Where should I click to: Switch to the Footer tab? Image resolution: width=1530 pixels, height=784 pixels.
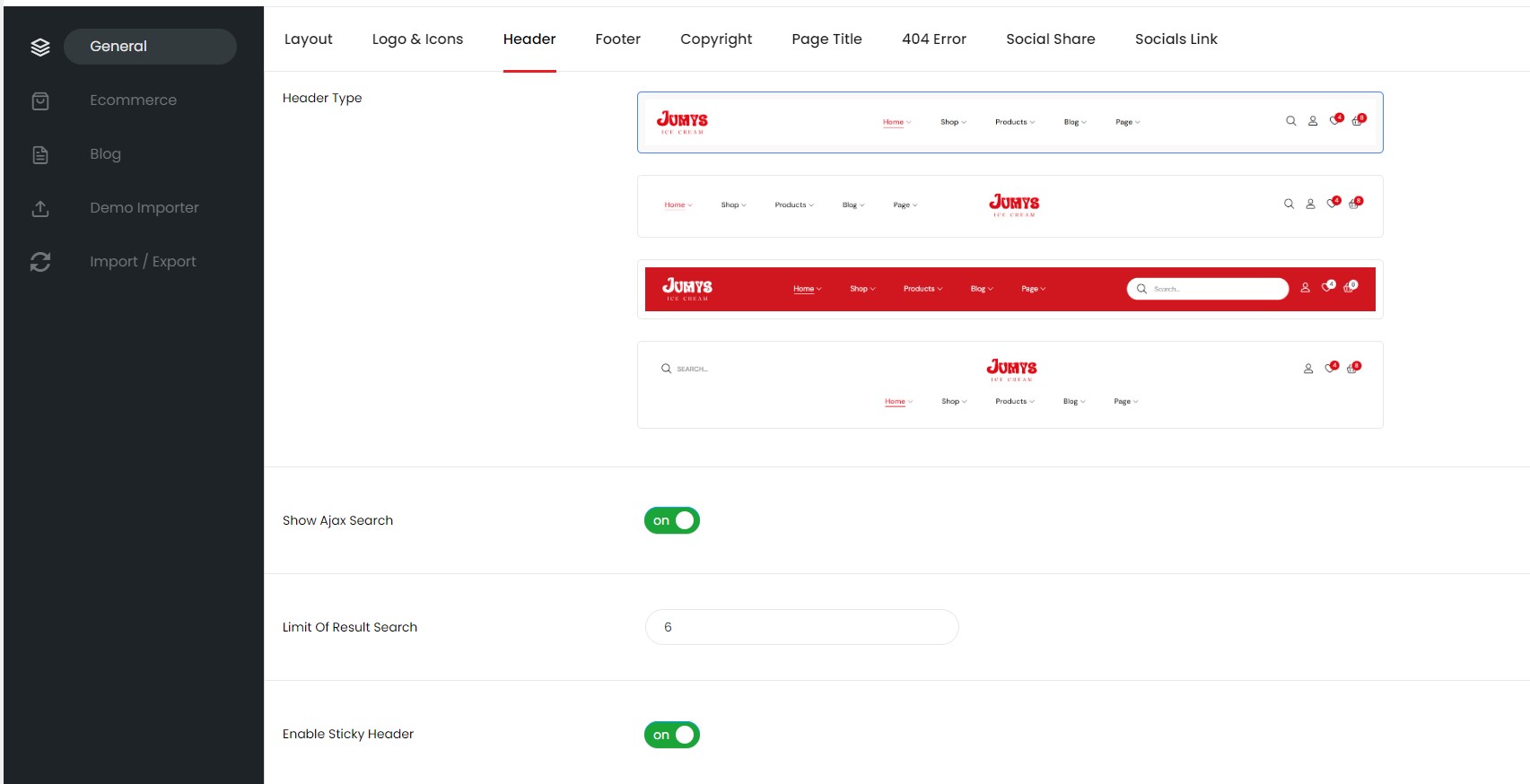[617, 39]
